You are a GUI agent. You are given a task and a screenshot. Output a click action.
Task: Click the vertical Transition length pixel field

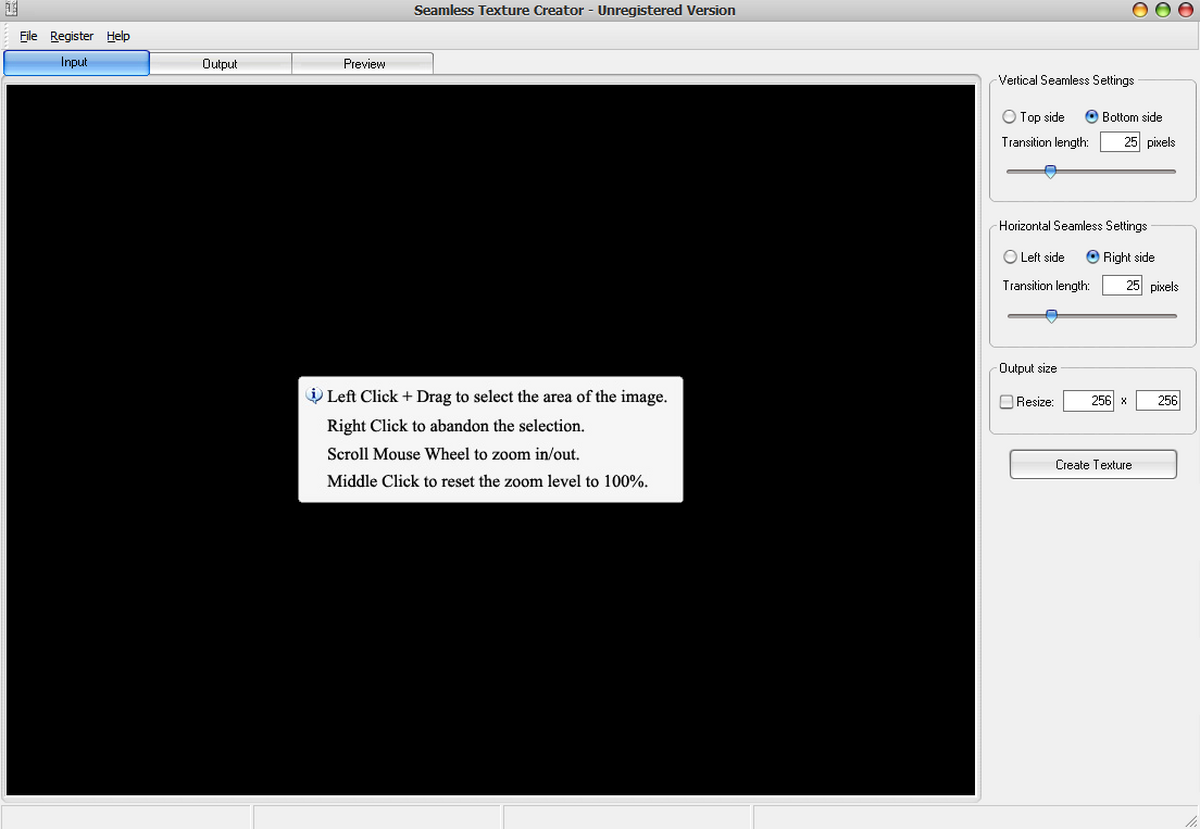click(x=1120, y=142)
